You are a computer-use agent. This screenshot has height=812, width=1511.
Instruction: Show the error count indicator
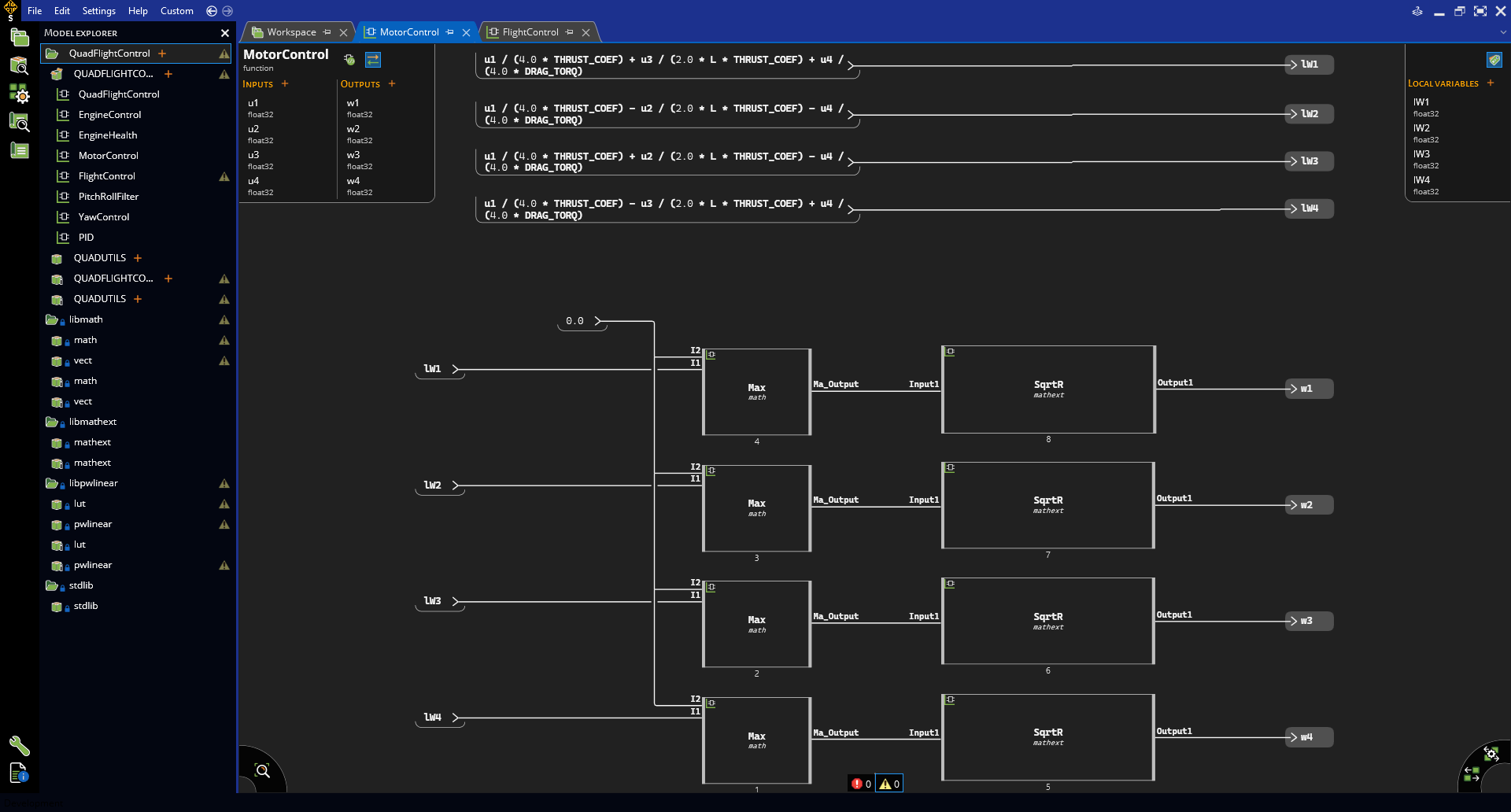pos(861,784)
